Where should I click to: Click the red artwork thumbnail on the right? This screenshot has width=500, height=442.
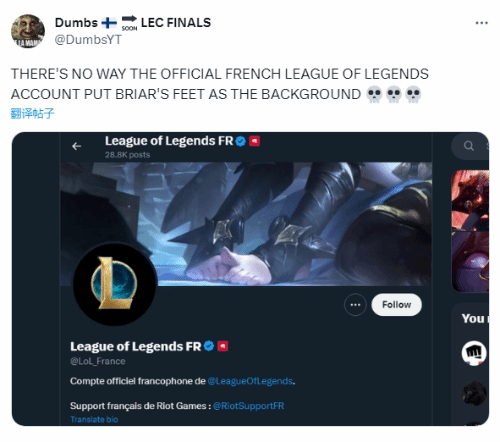470,231
